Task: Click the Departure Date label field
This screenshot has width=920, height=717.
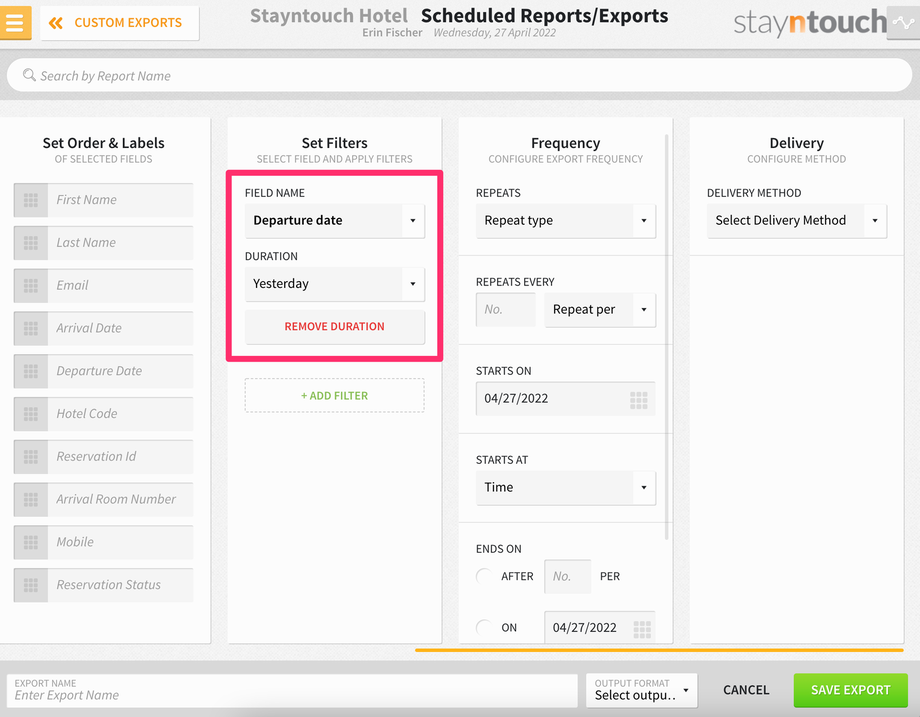Action: (120, 371)
